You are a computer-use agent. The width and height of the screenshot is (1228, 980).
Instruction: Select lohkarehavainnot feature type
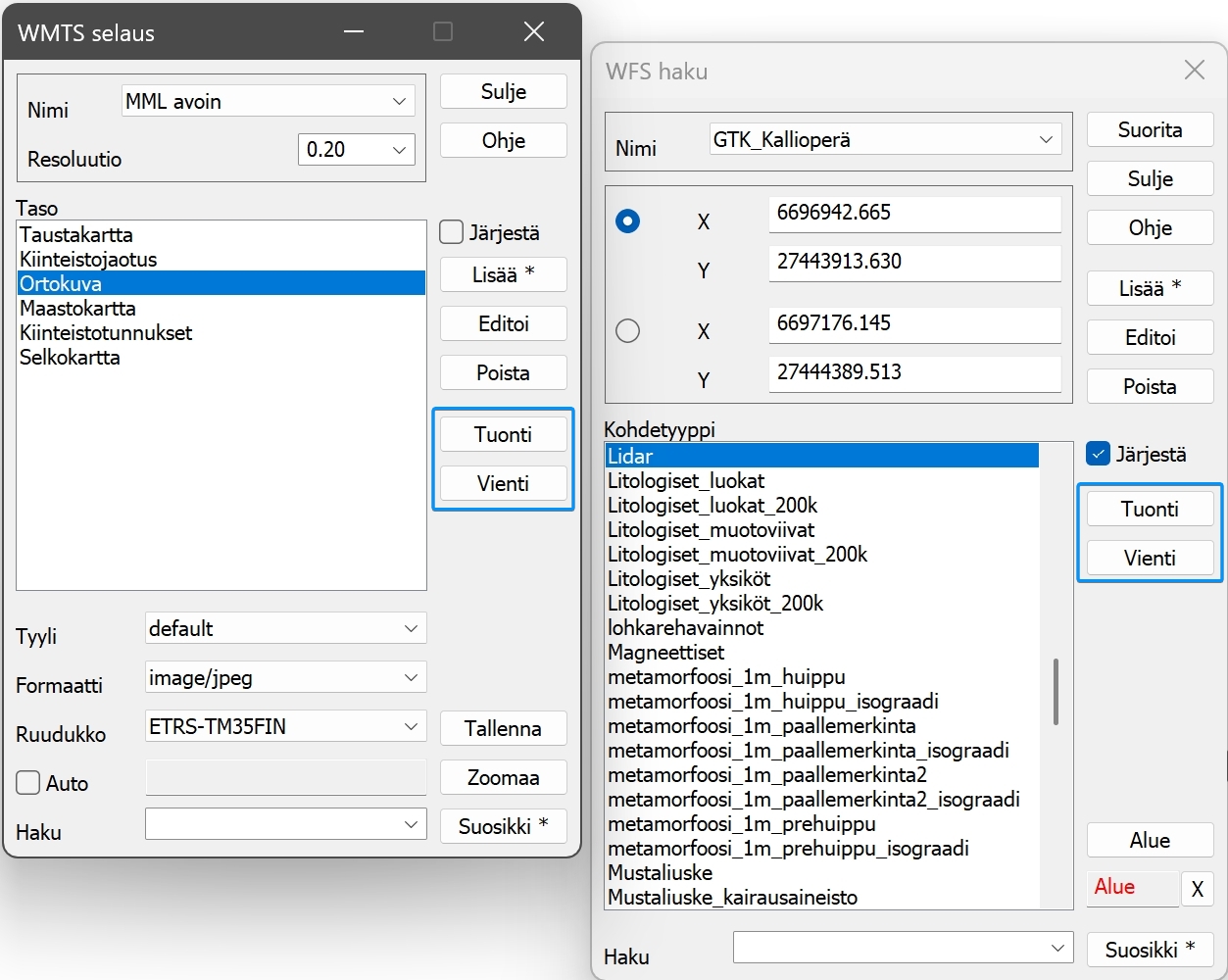click(x=822, y=627)
